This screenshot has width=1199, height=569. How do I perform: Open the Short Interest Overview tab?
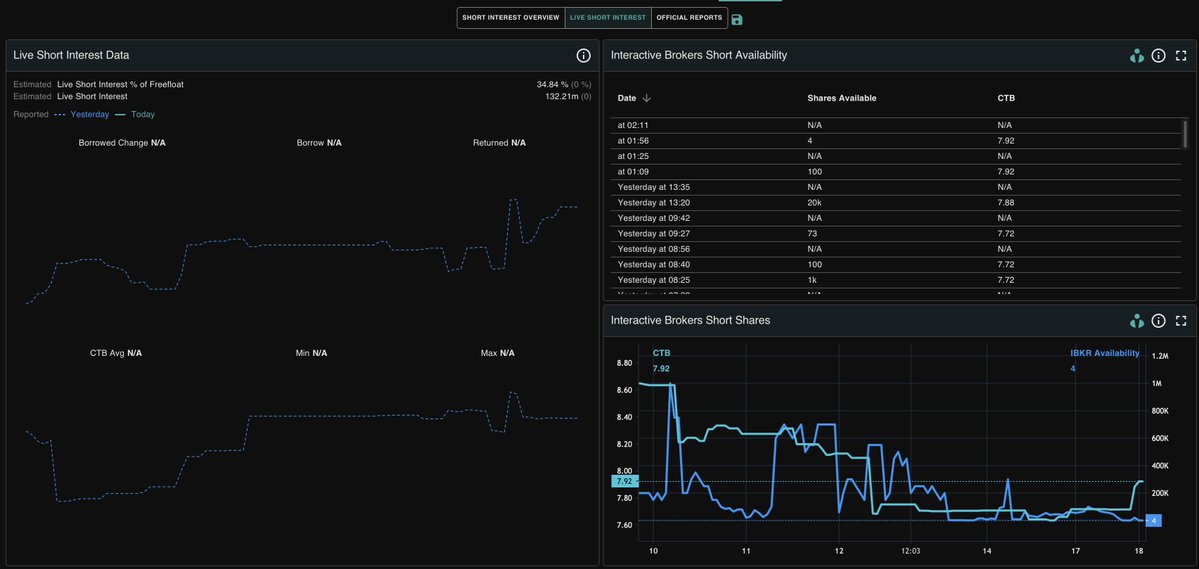(511, 18)
